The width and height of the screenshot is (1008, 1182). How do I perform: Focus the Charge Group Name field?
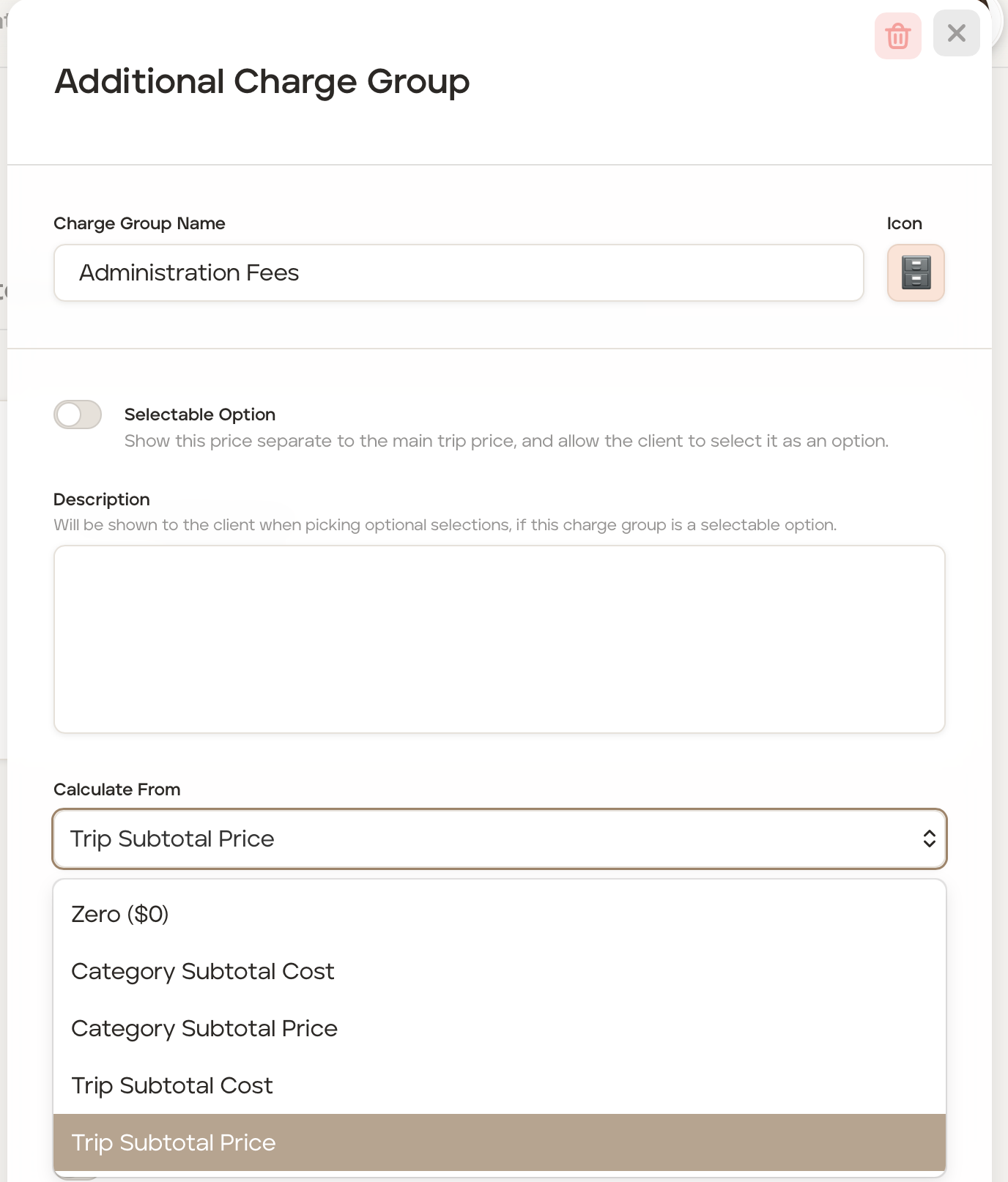(459, 273)
